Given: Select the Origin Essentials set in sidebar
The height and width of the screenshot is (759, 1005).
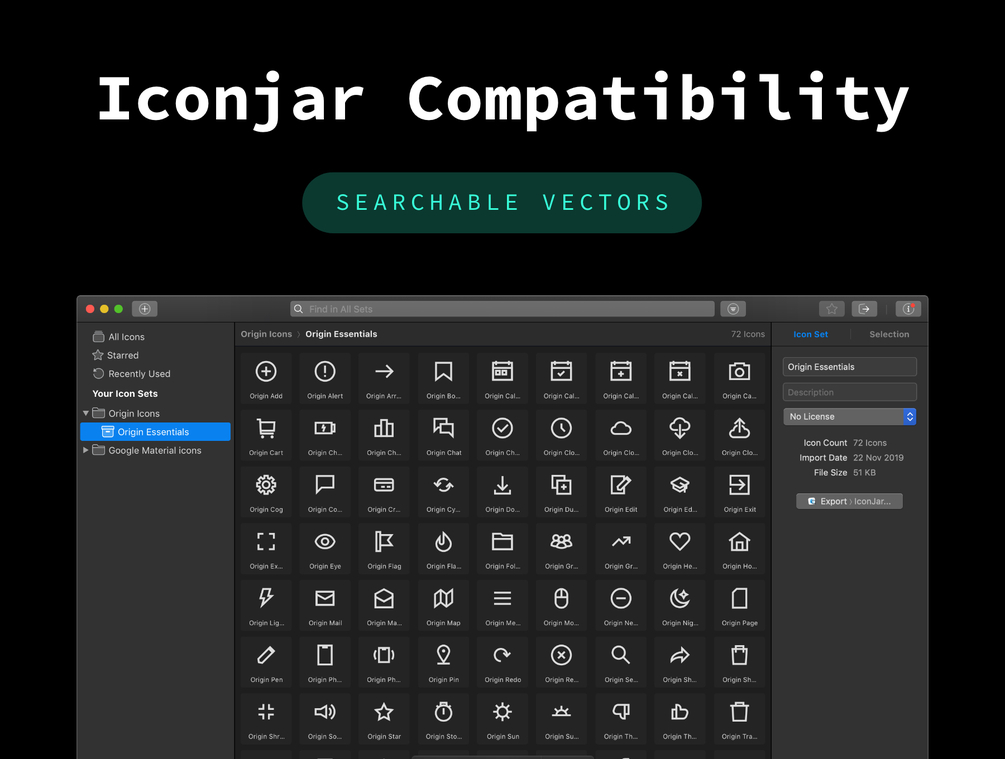Looking at the screenshot, I should point(155,432).
